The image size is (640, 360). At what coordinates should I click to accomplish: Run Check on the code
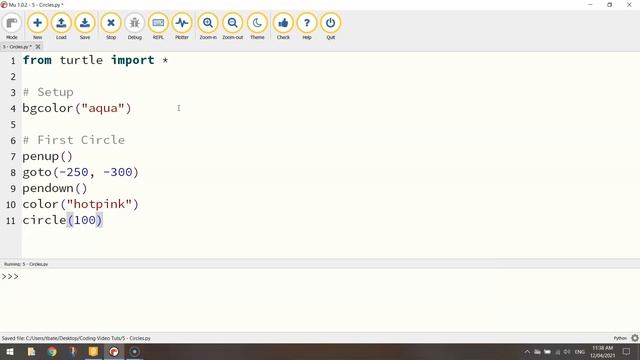283,27
